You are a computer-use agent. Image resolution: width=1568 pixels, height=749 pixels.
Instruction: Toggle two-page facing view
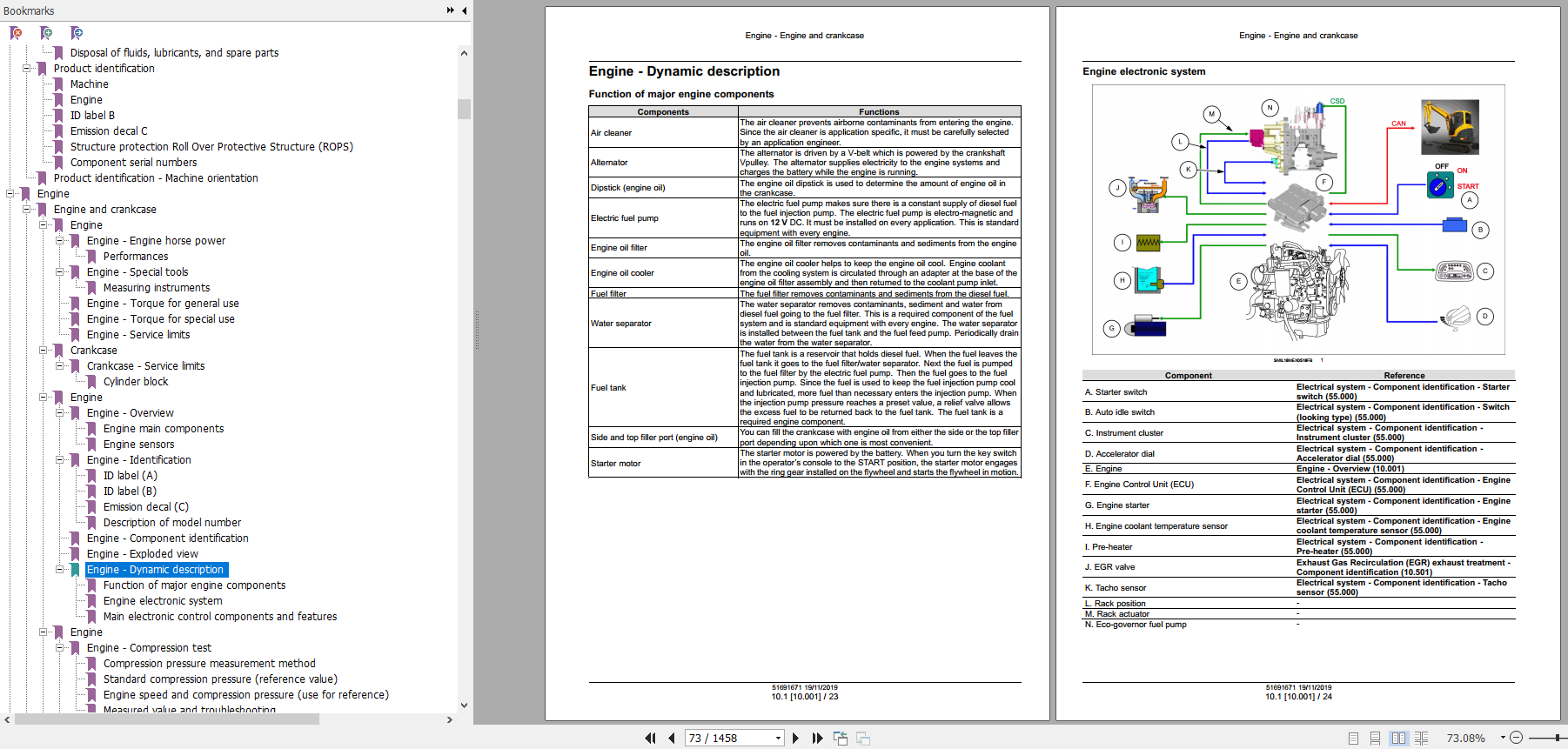(x=1398, y=738)
